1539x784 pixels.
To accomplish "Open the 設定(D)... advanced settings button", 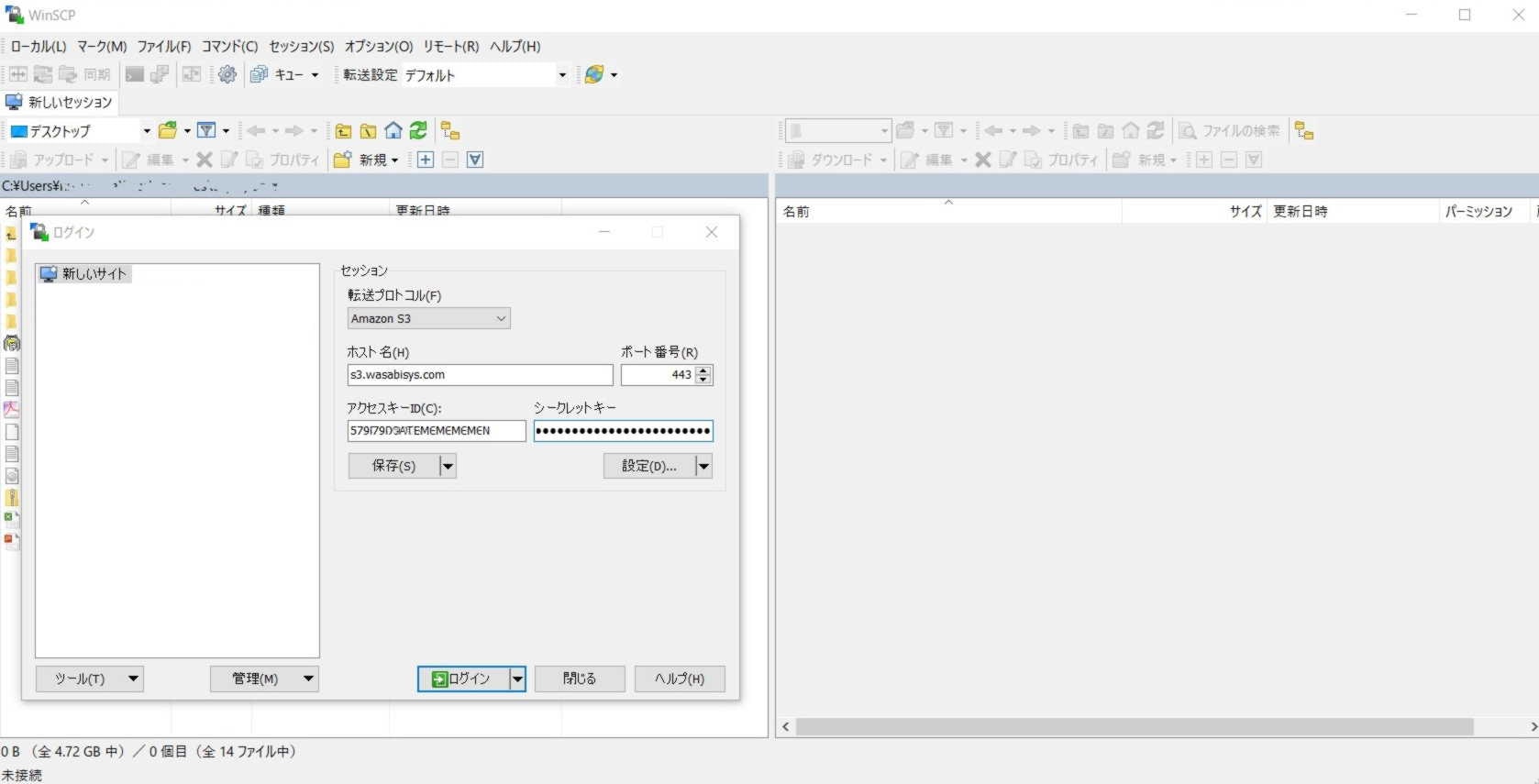I will [x=649, y=466].
